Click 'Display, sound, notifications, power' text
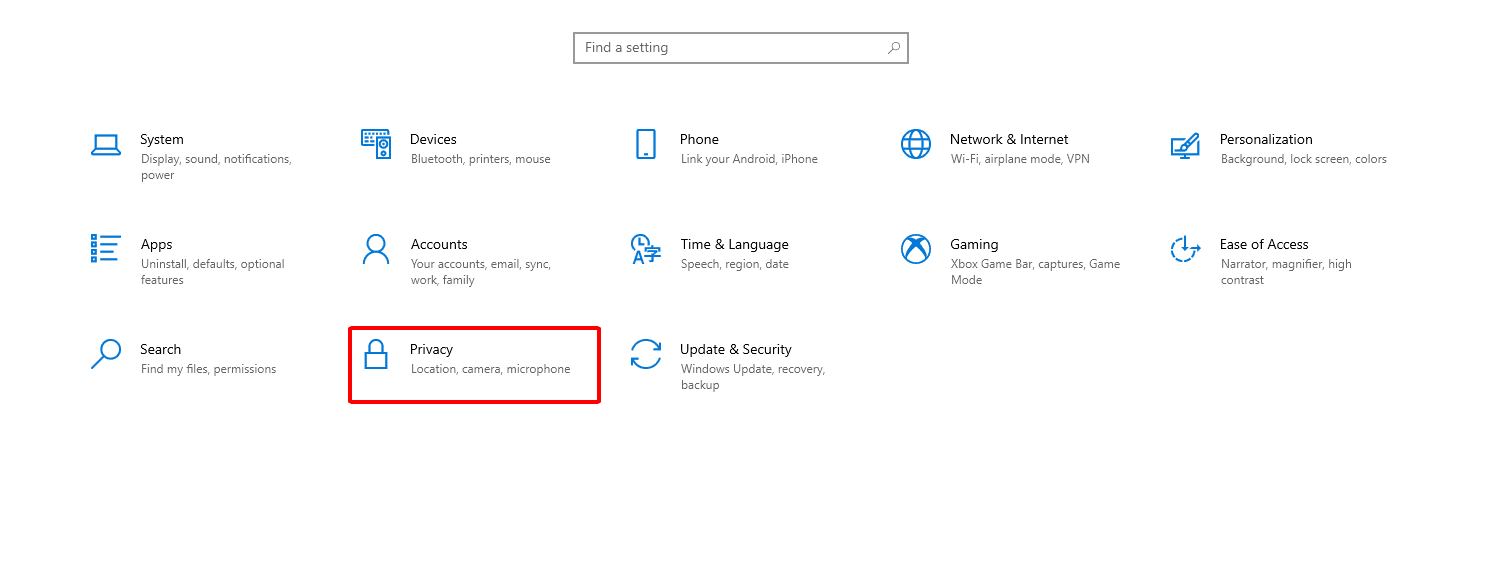The height and width of the screenshot is (585, 1495). click(216, 167)
